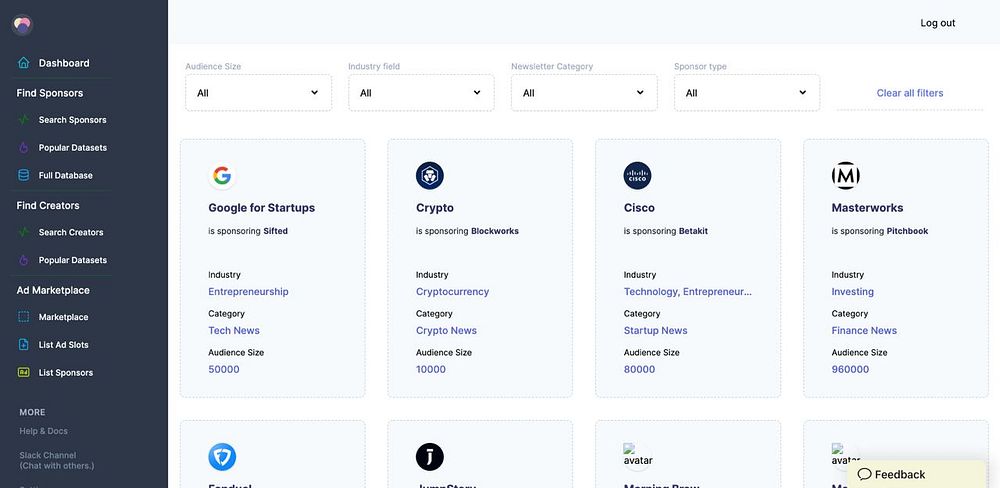
Task: Open Search Sponsors page
Action: tap(72, 120)
